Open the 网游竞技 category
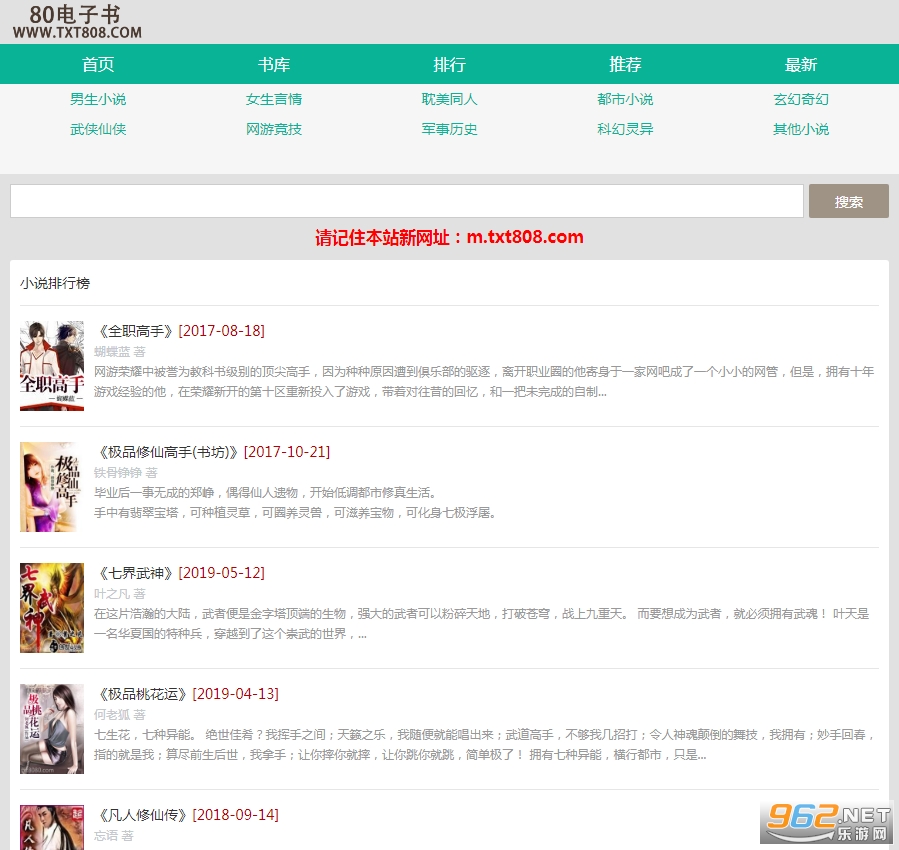 [x=273, y=129]
